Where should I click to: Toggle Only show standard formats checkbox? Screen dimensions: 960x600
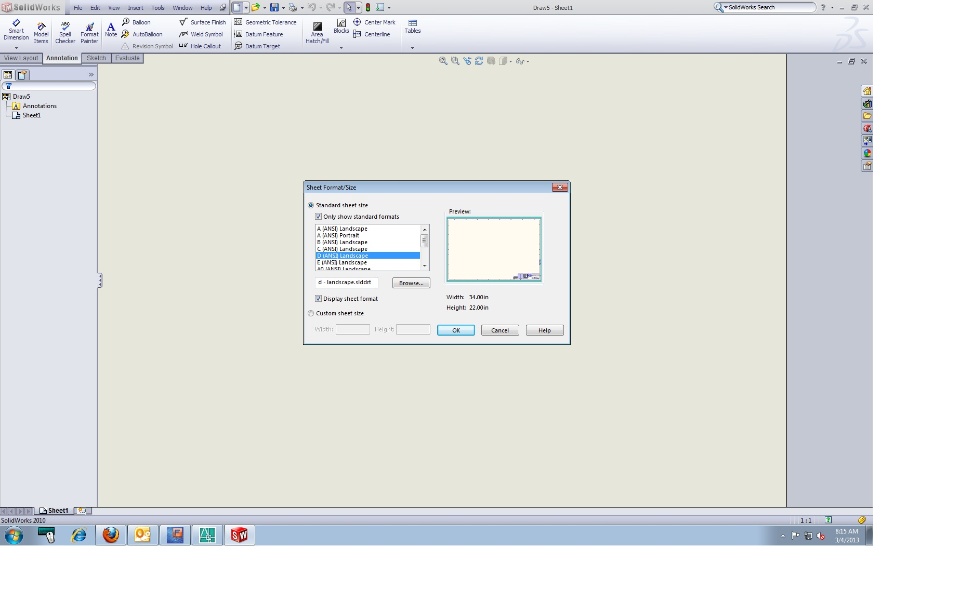[x=318, y=217]
